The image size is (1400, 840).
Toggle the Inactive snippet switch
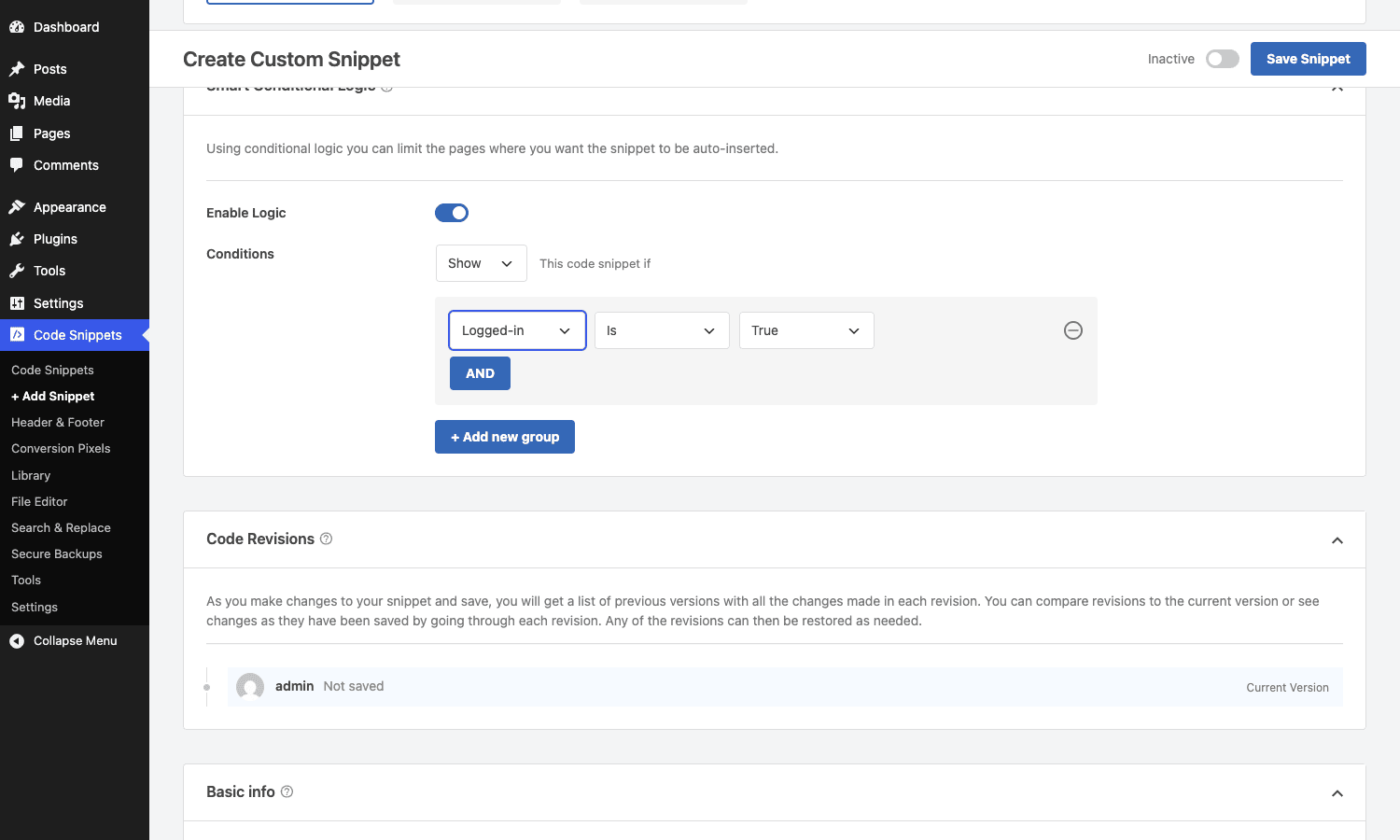[x=1222, y=59]
